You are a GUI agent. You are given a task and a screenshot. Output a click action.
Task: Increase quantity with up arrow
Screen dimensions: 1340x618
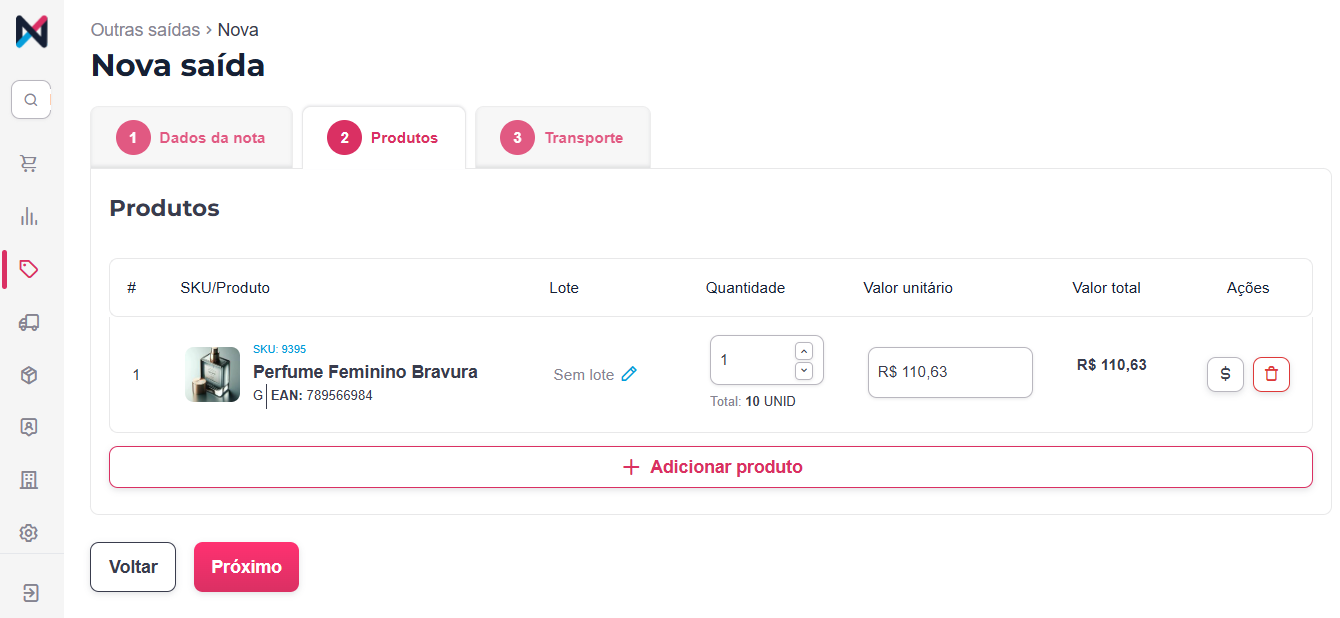tap(804, 351)
